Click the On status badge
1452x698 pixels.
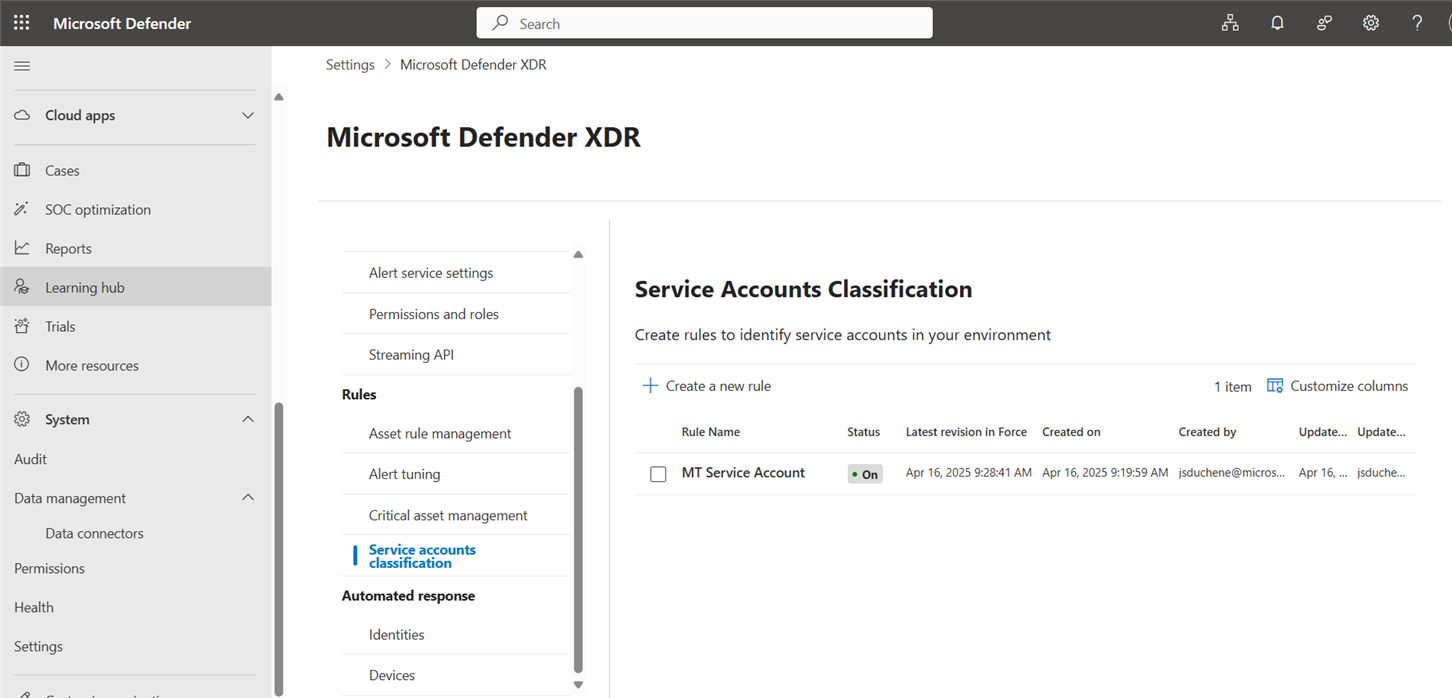(x=865, y=474)
